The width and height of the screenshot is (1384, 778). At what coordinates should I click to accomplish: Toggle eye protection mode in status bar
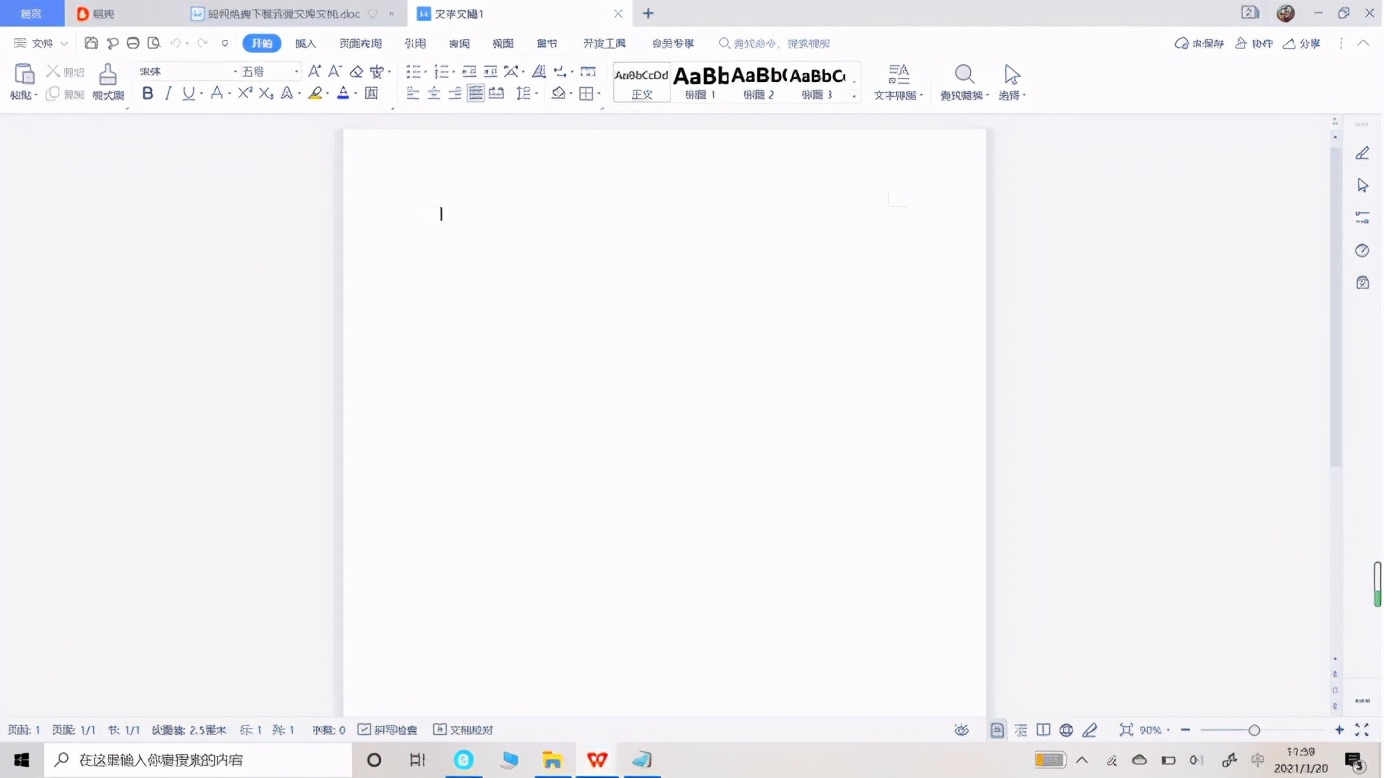(961, 730)
